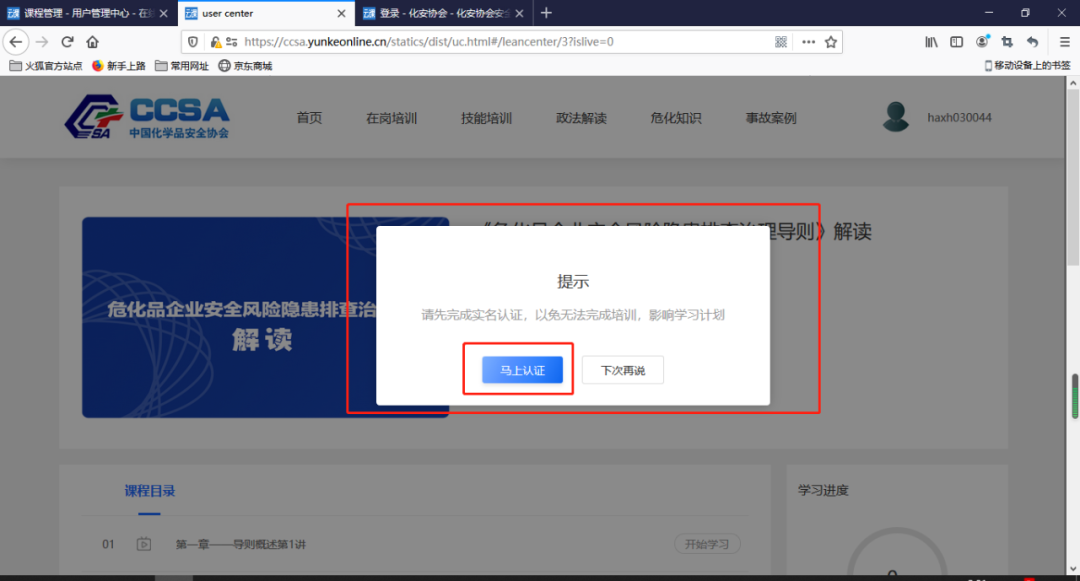The height and width of the screenshot is (581, 1080).
Task: Click the shield tracking protection icon
Action: click(x=193, y=42)
